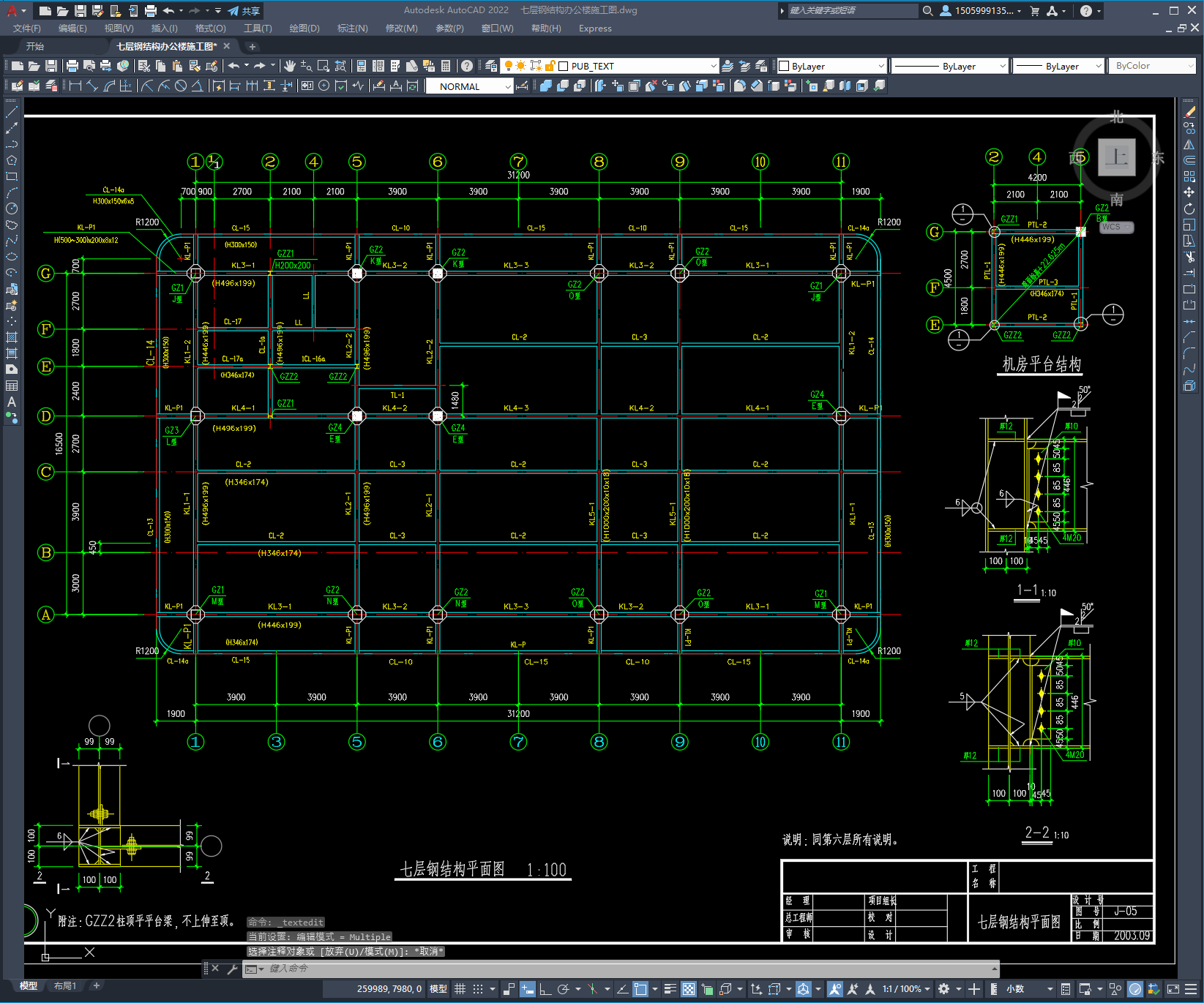Open the 标注(N) menu

[x=352, y=29]
